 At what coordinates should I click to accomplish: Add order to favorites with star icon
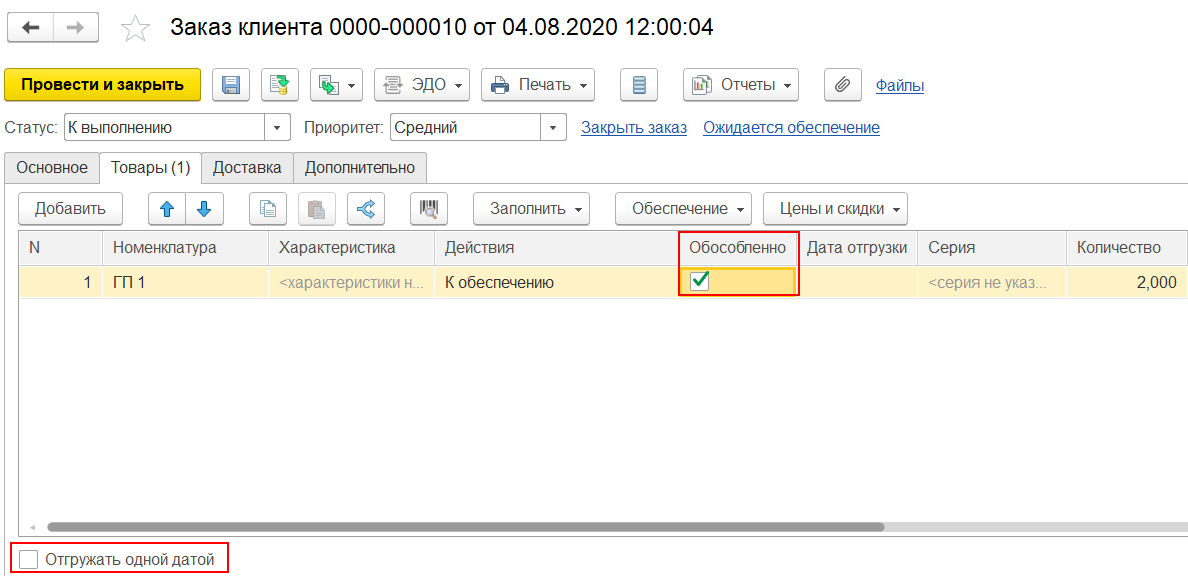click(136, 29)
